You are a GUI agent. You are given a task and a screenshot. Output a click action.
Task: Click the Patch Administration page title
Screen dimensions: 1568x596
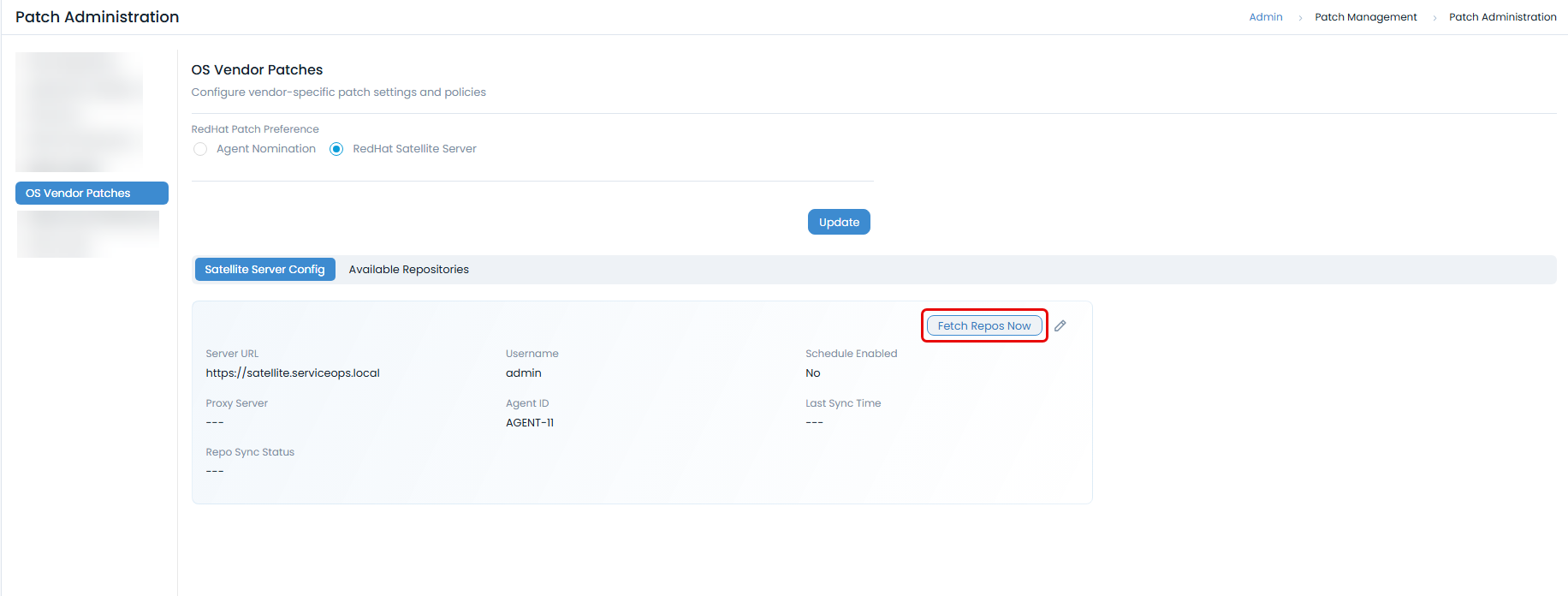tap(97, 17)
